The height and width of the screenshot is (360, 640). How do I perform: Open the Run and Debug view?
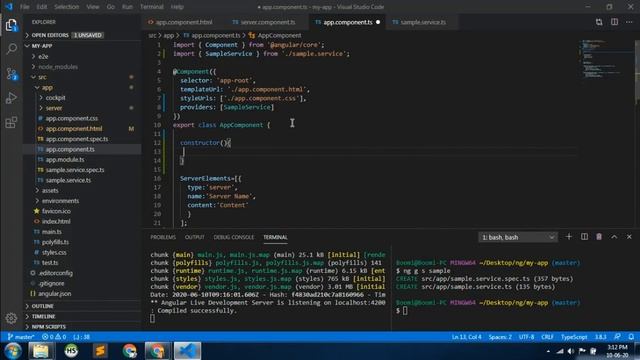[x=11, y=98]
